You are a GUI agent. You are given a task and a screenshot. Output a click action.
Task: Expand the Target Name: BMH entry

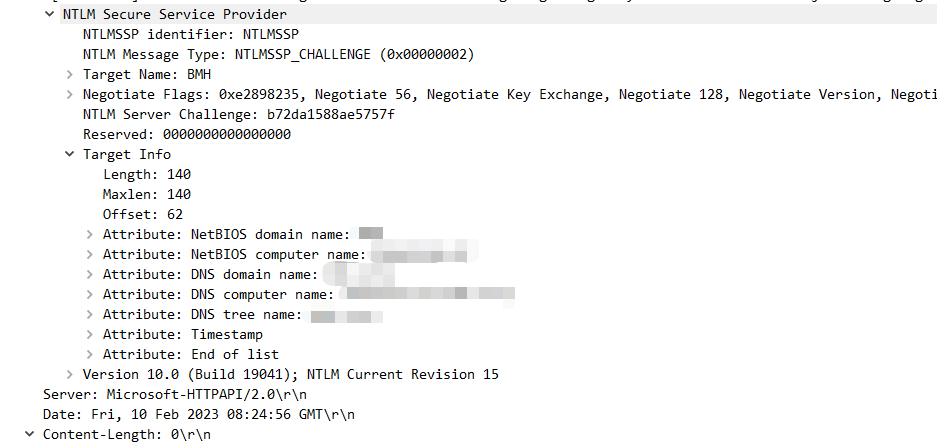click(70, 75)
